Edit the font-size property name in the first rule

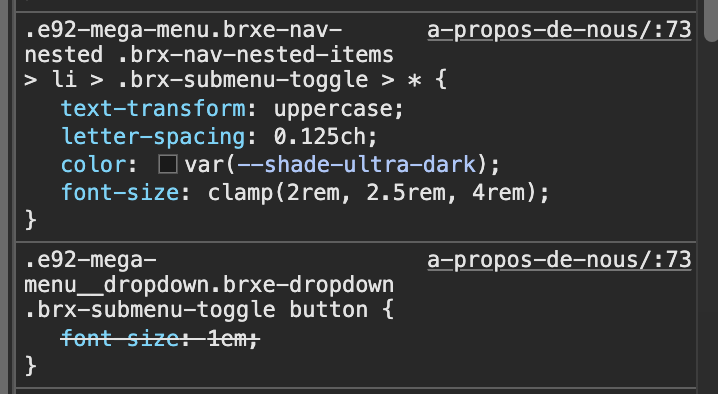120,192
